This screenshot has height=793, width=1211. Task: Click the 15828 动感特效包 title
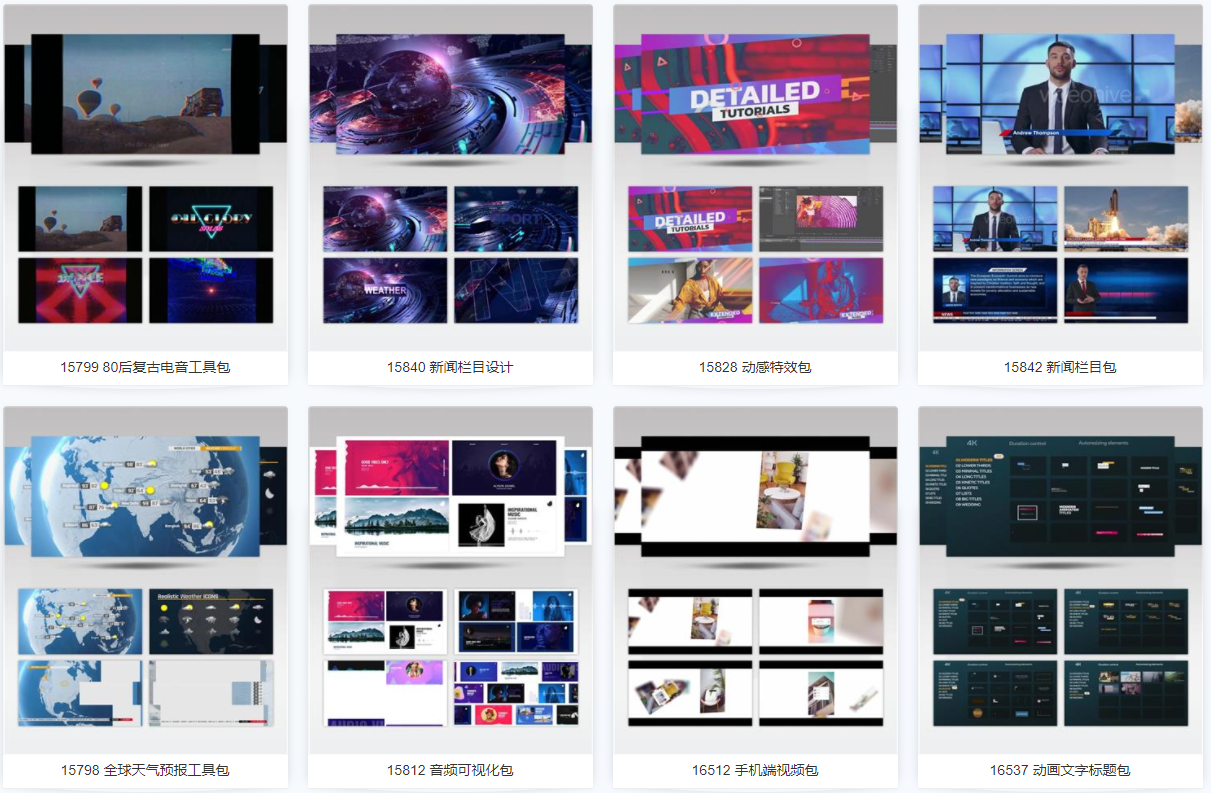755,367
